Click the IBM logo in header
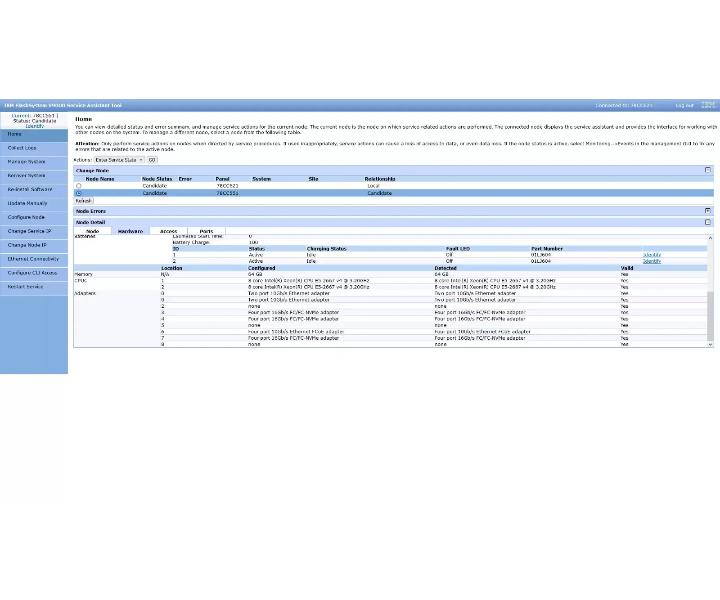This screenshot has height=600, width=720. (x=709, y=105)
